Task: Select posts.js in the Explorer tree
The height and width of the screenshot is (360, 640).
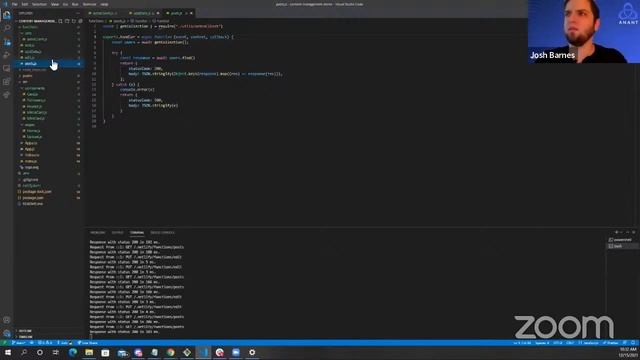Action: (x=49, y=64)
